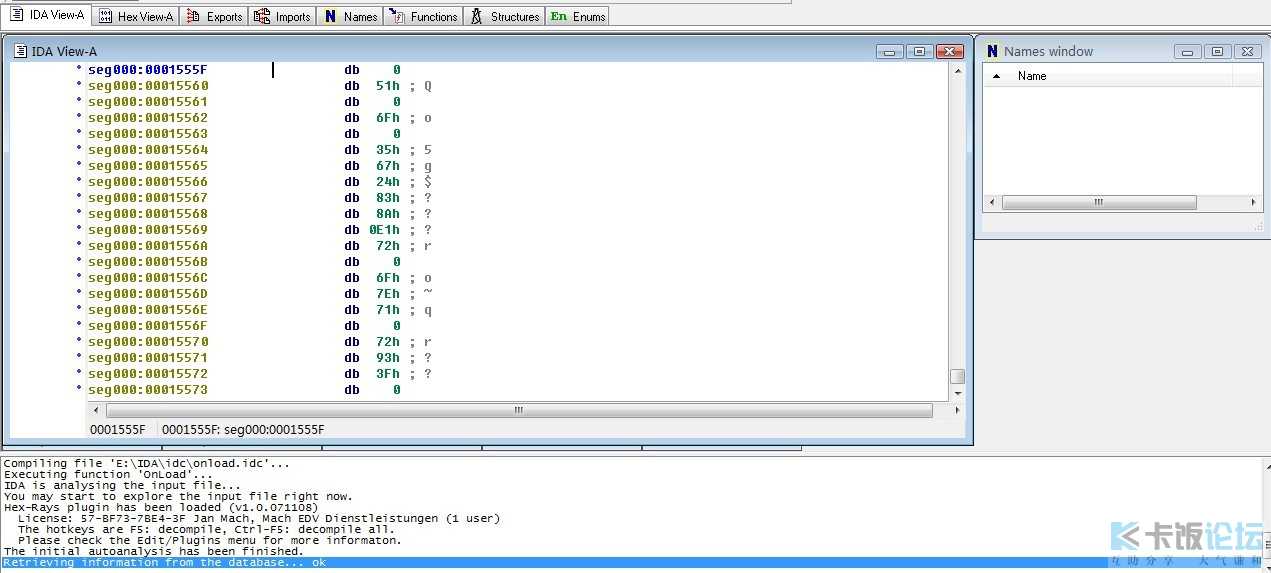
Task: Click IDA View-A vertical scrollbar thumb
Action: pyautogui.click(x=957, y=377)
